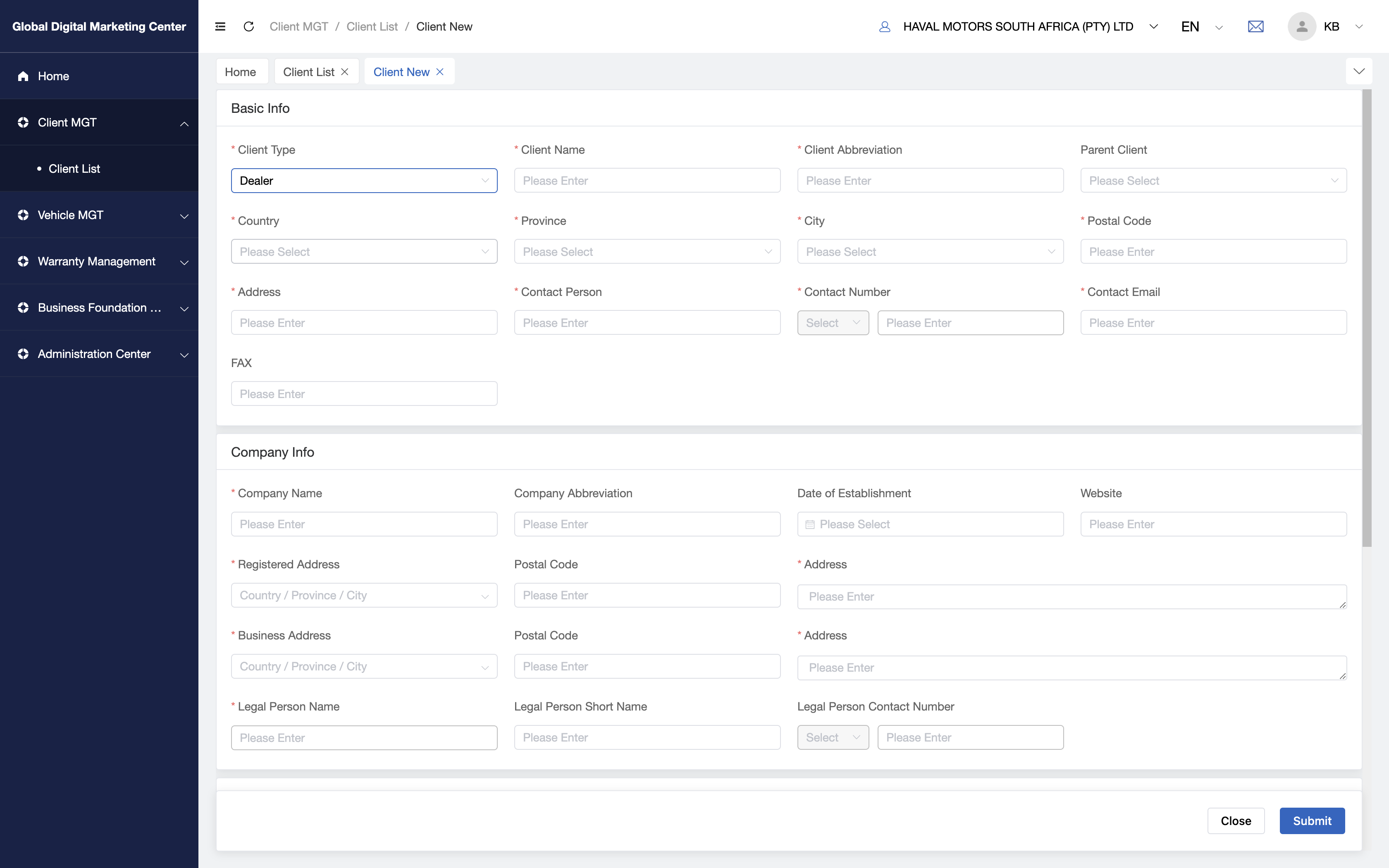Click the Administration Center sidebar icon
The height and width of the screenshot is (868, 1389).
pos(23,354)
